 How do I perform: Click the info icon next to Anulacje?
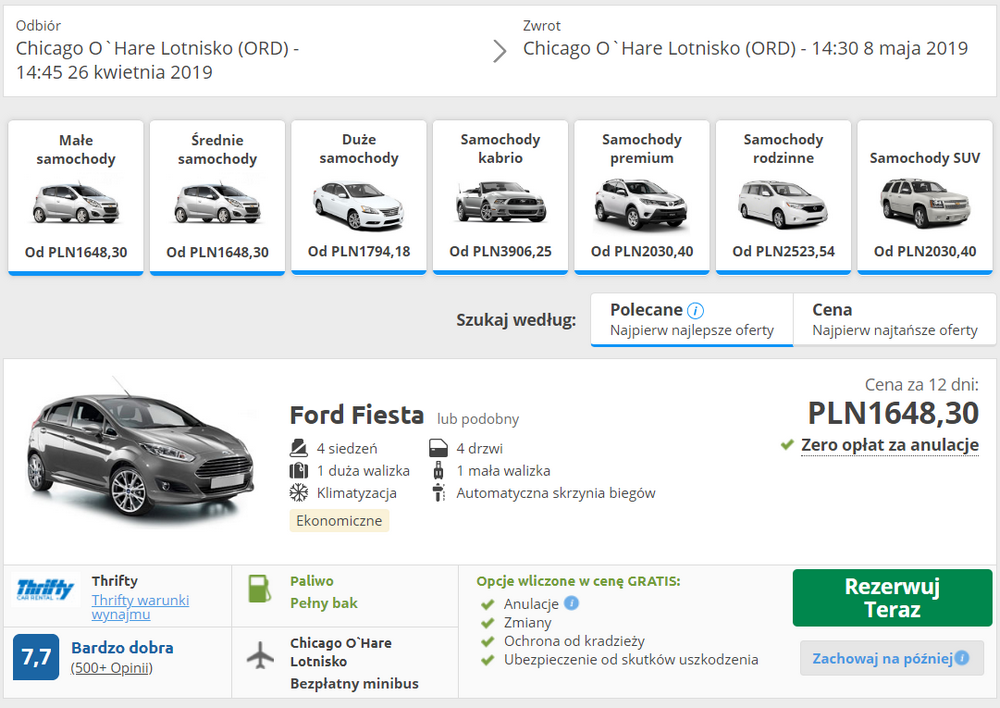(571, 603)
